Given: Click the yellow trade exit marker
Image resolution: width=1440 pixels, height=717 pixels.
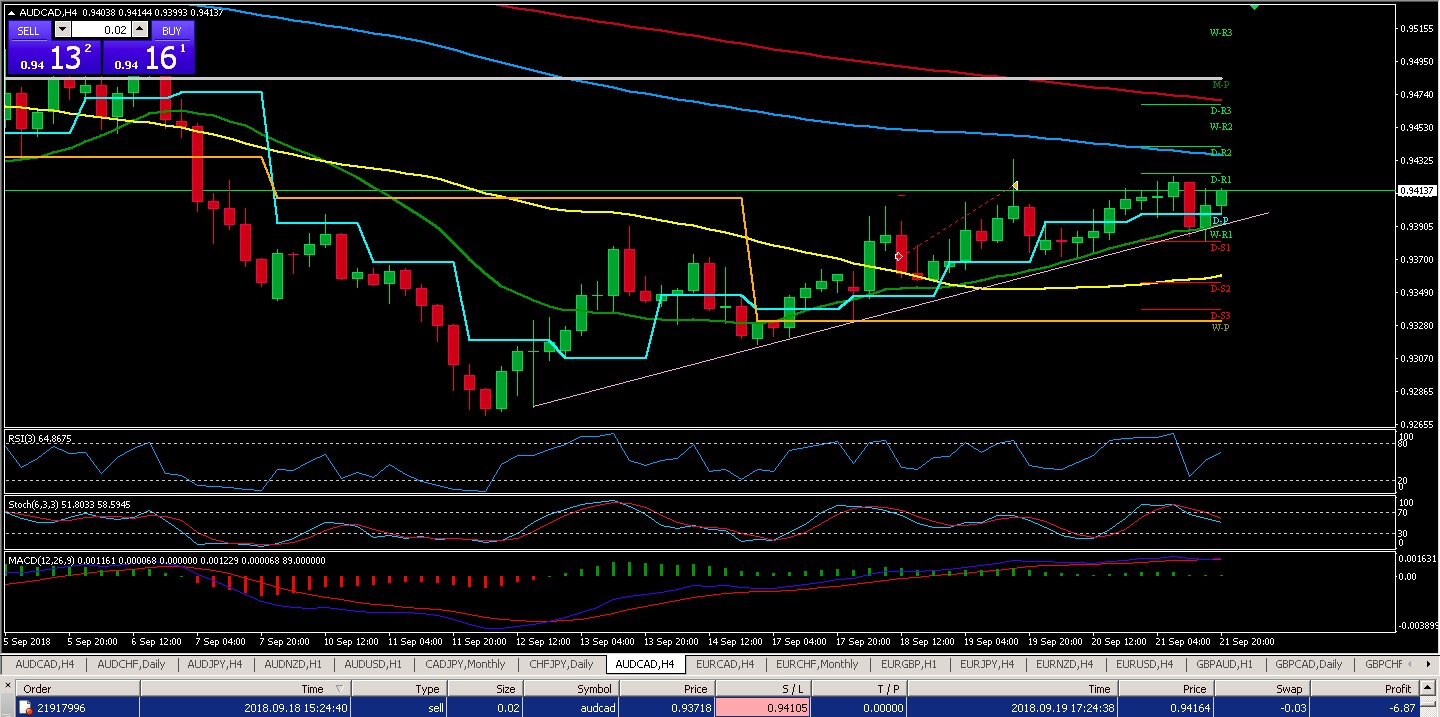Looking at the screenshot, I should pyautogui.click(x=1015, y=185).
